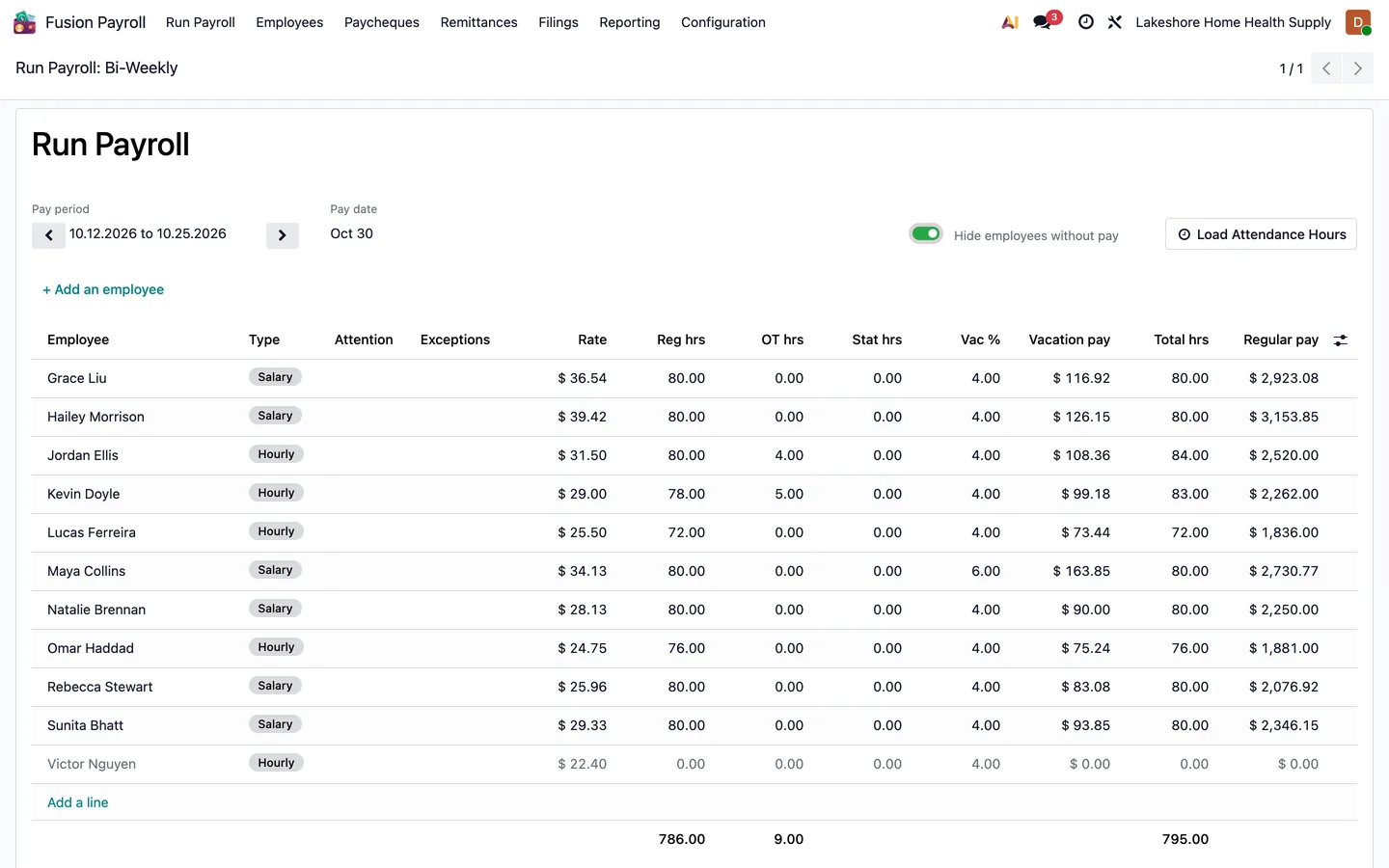Click Kevin Doyle Reg hrs 78.00 cell

coord(687,494)
